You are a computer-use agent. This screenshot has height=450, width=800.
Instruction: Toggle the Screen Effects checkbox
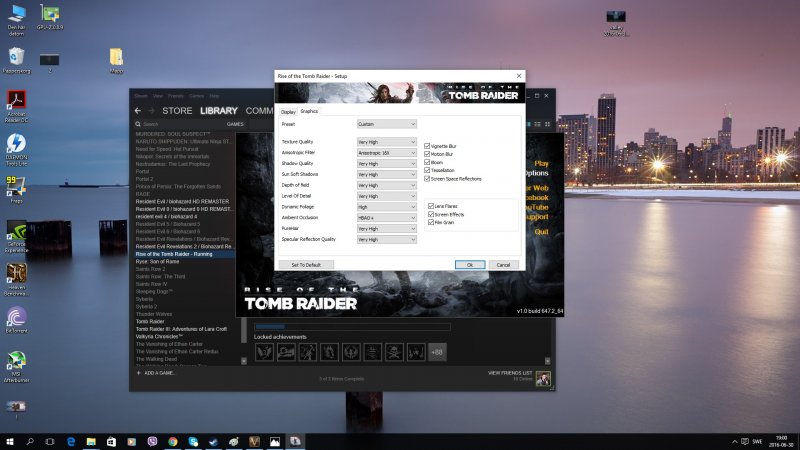coord(431,214)
